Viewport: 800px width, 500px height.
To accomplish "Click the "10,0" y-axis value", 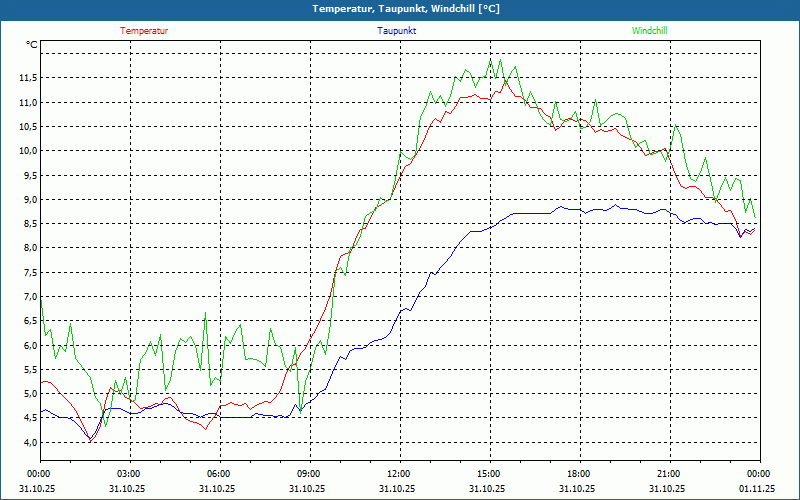I will pyautogui.click(x=28, y=151).
